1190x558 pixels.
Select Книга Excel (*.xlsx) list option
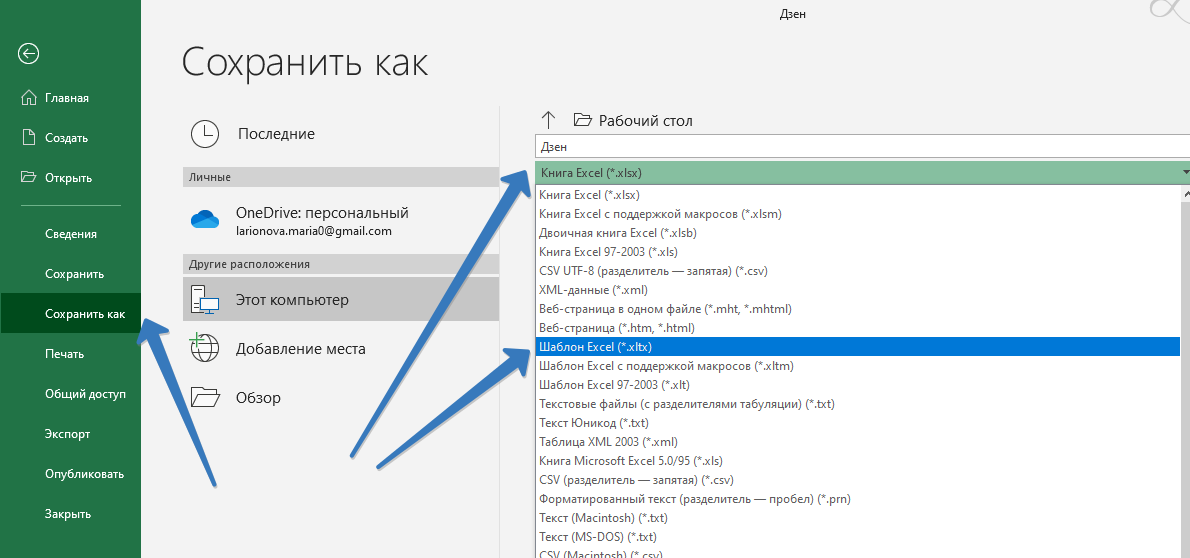click(858, 195)
